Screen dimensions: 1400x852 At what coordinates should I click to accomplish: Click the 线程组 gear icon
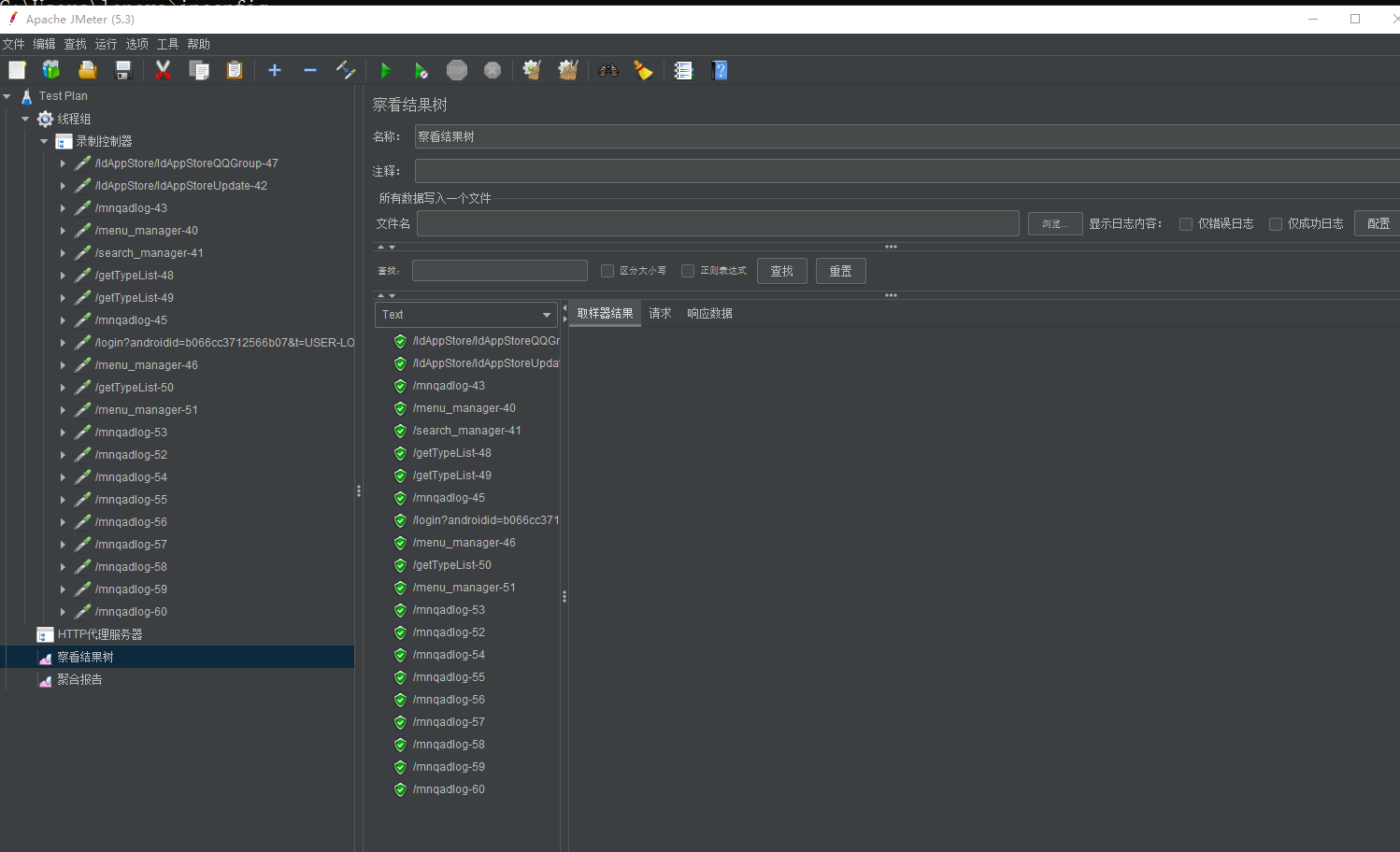45,119
